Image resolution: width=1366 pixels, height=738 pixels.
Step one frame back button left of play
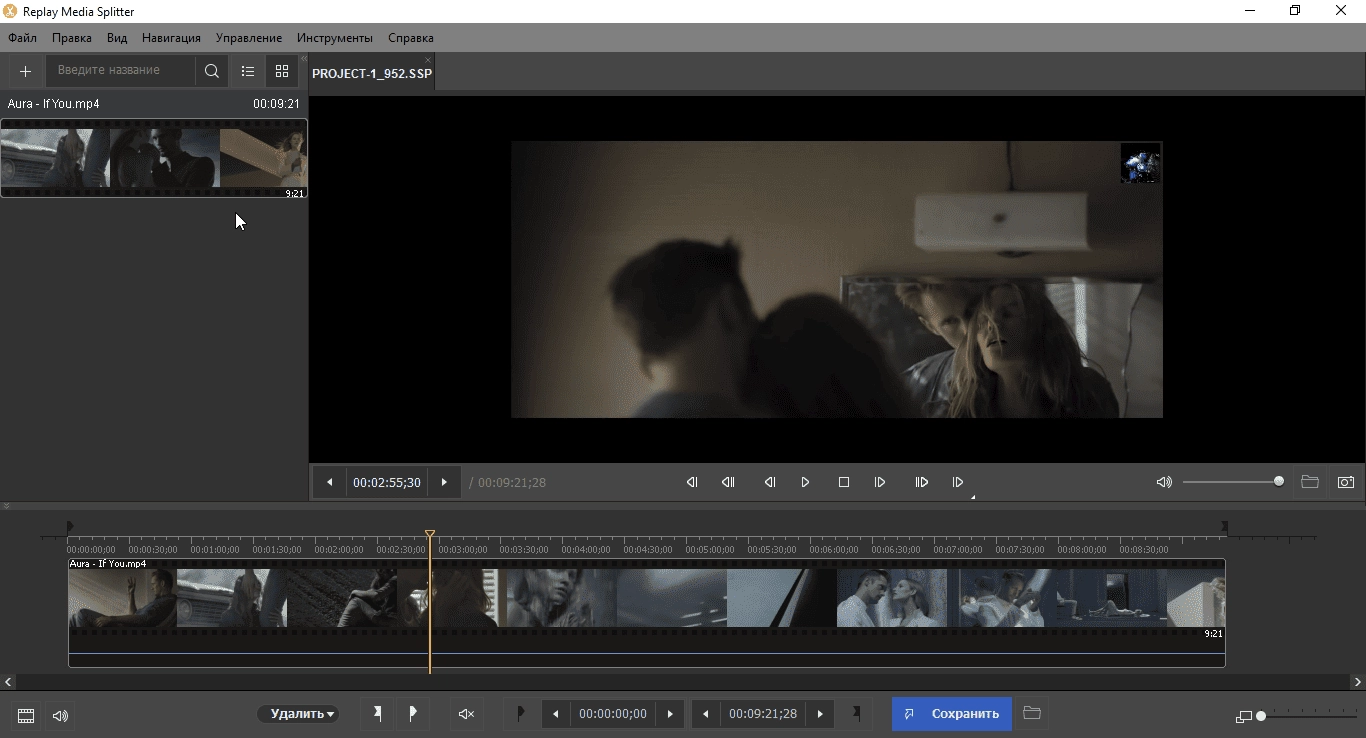770,482
